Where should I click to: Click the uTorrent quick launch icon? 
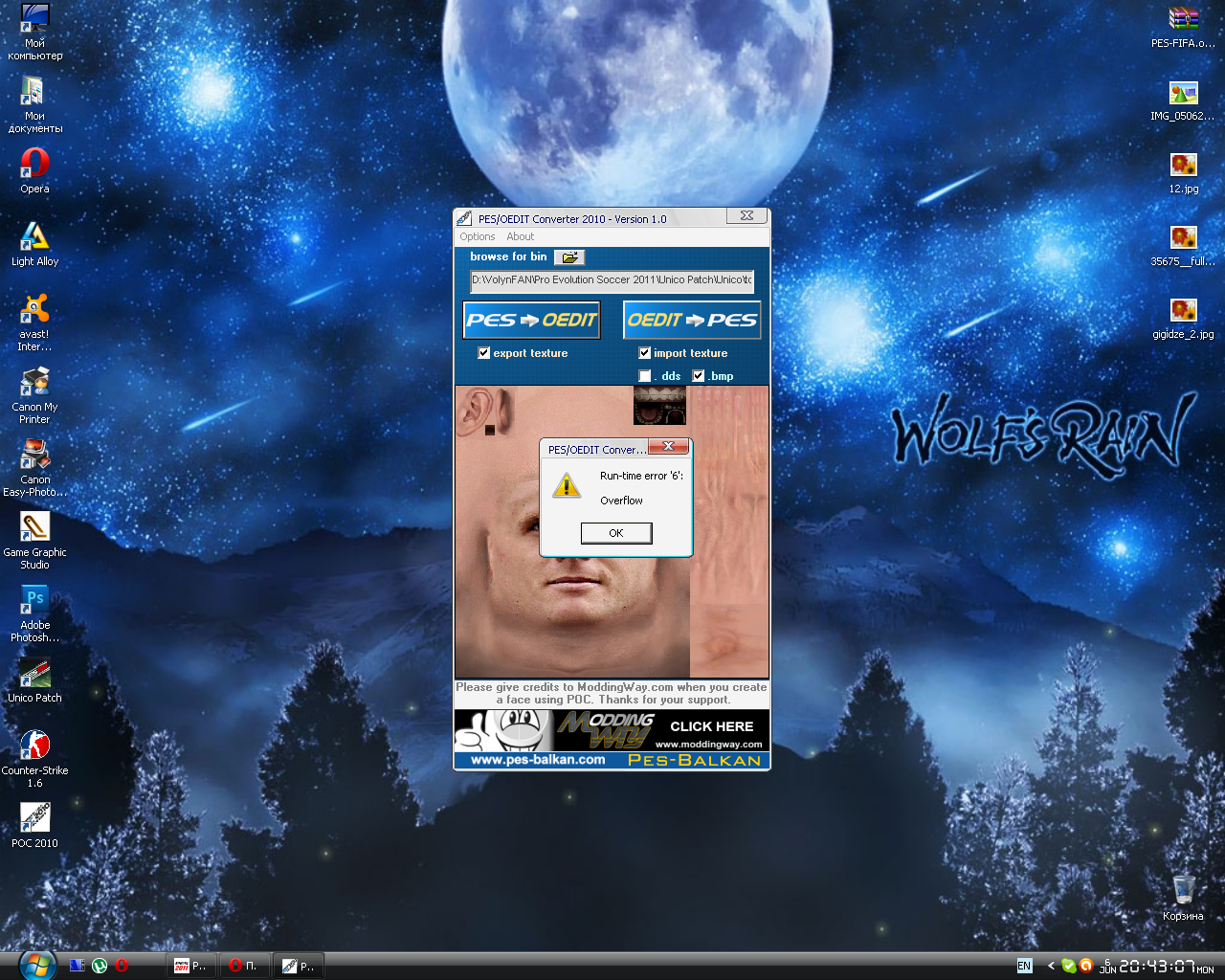click(x=100, y=966)
